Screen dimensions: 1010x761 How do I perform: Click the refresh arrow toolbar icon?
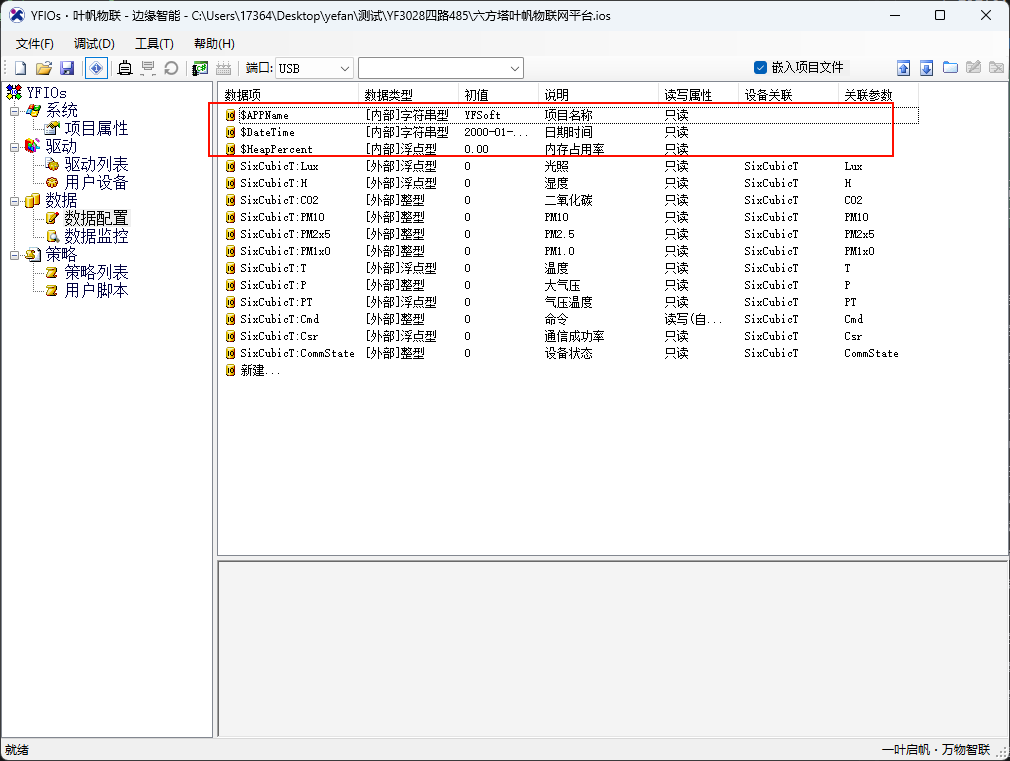pos(171,68)
